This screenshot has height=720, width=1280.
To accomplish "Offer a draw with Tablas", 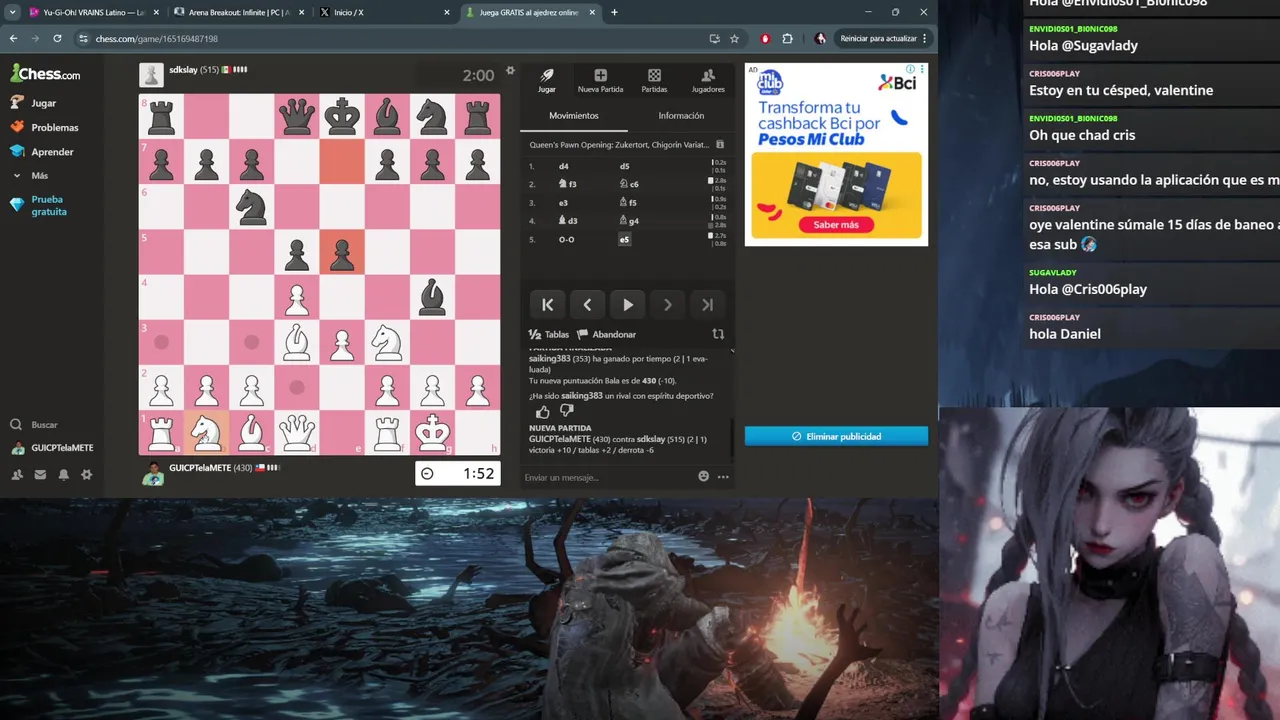I will tap(549, 335).
